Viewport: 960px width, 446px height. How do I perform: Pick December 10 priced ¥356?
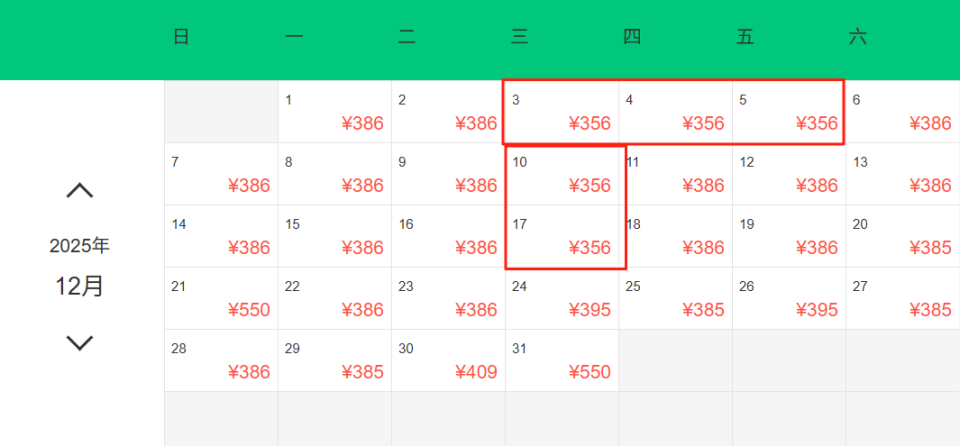click(x=562, y=174)
